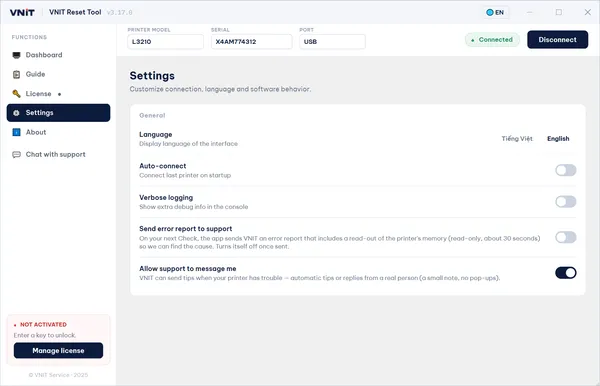Click the Settings page heading
The height and width of the screenshot is (386, 600).
coord(152,76)
